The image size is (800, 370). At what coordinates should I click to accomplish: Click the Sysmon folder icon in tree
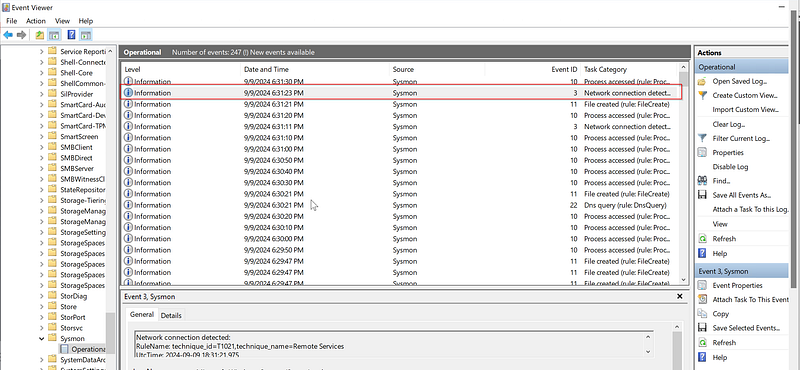click(x=52, y=338)
